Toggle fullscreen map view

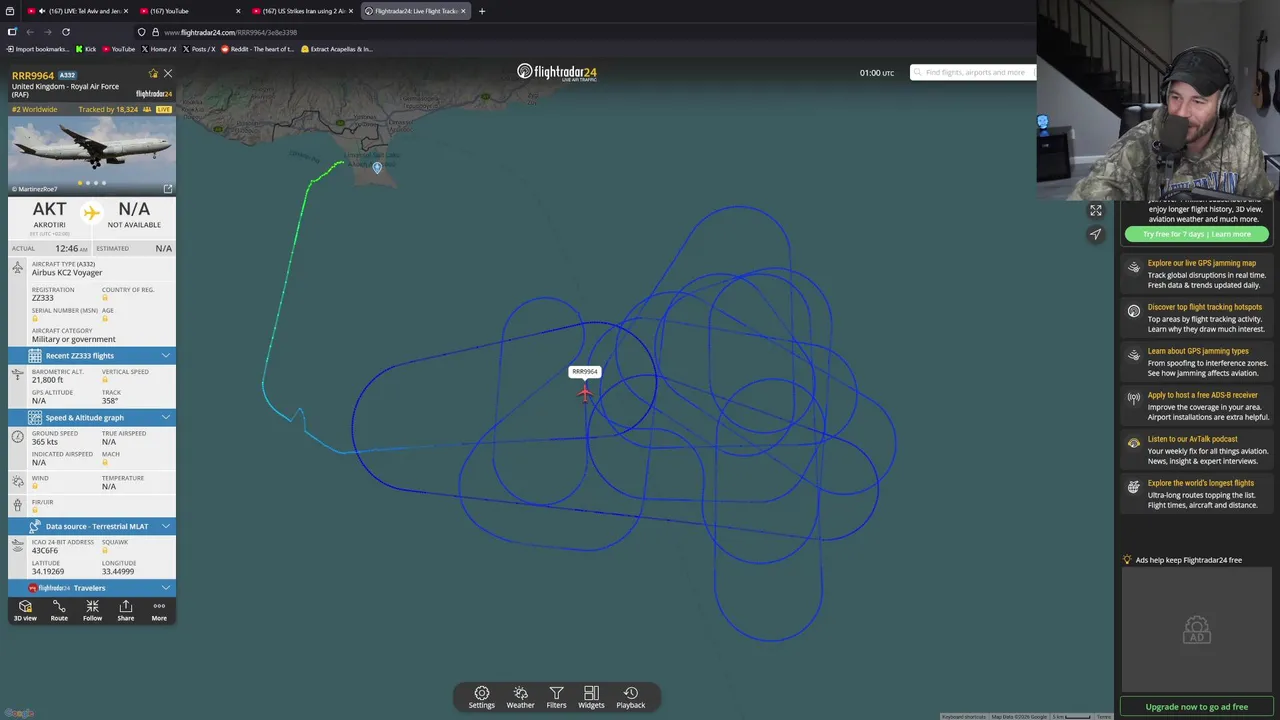coord(1096,210)
